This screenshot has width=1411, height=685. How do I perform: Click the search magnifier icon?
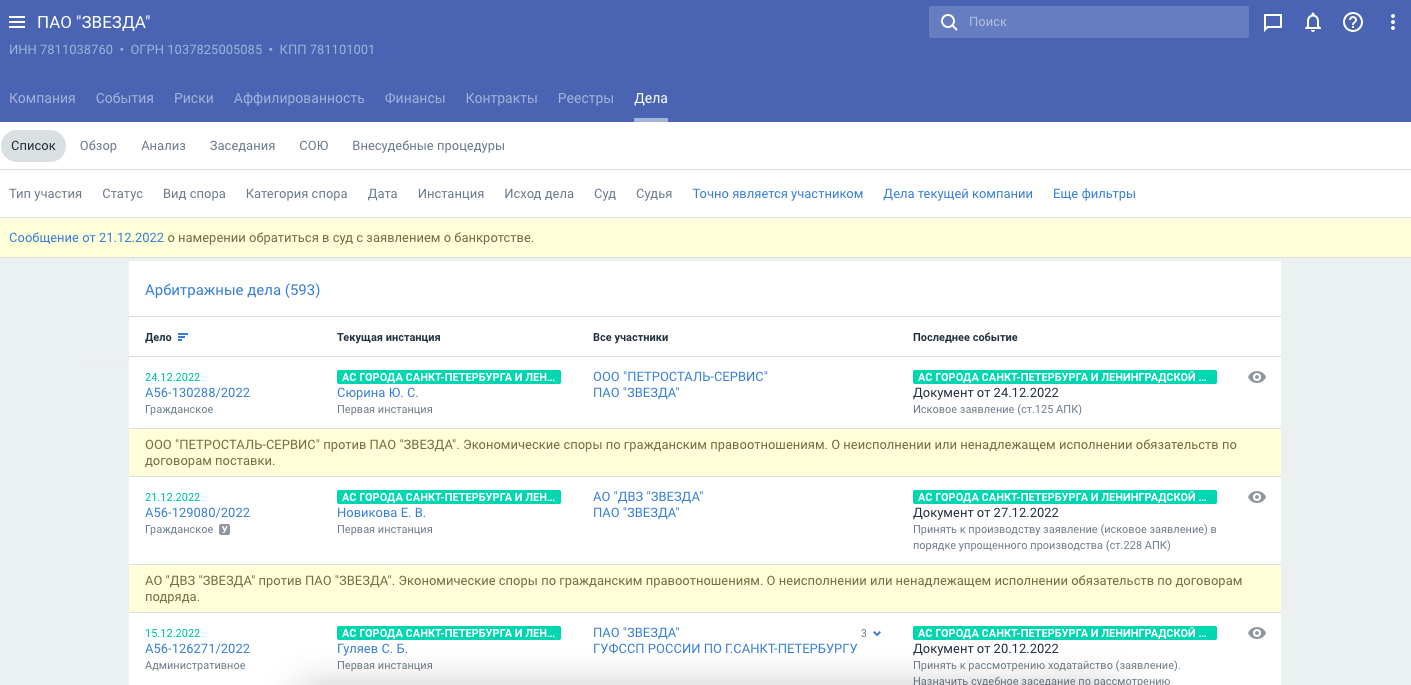coord(948,22)
